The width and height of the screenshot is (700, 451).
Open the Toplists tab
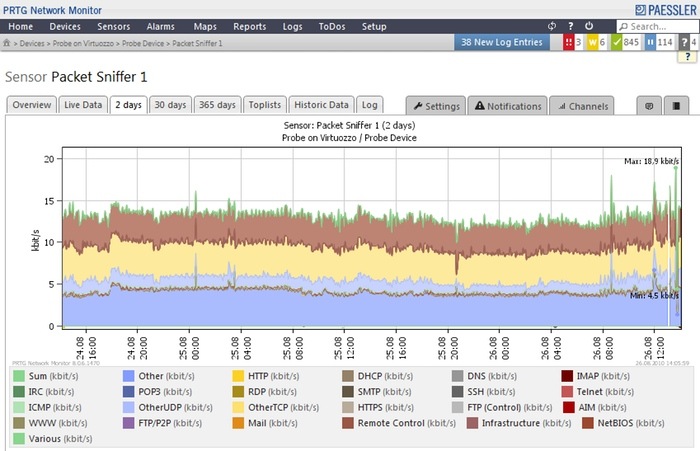[265, 105]
